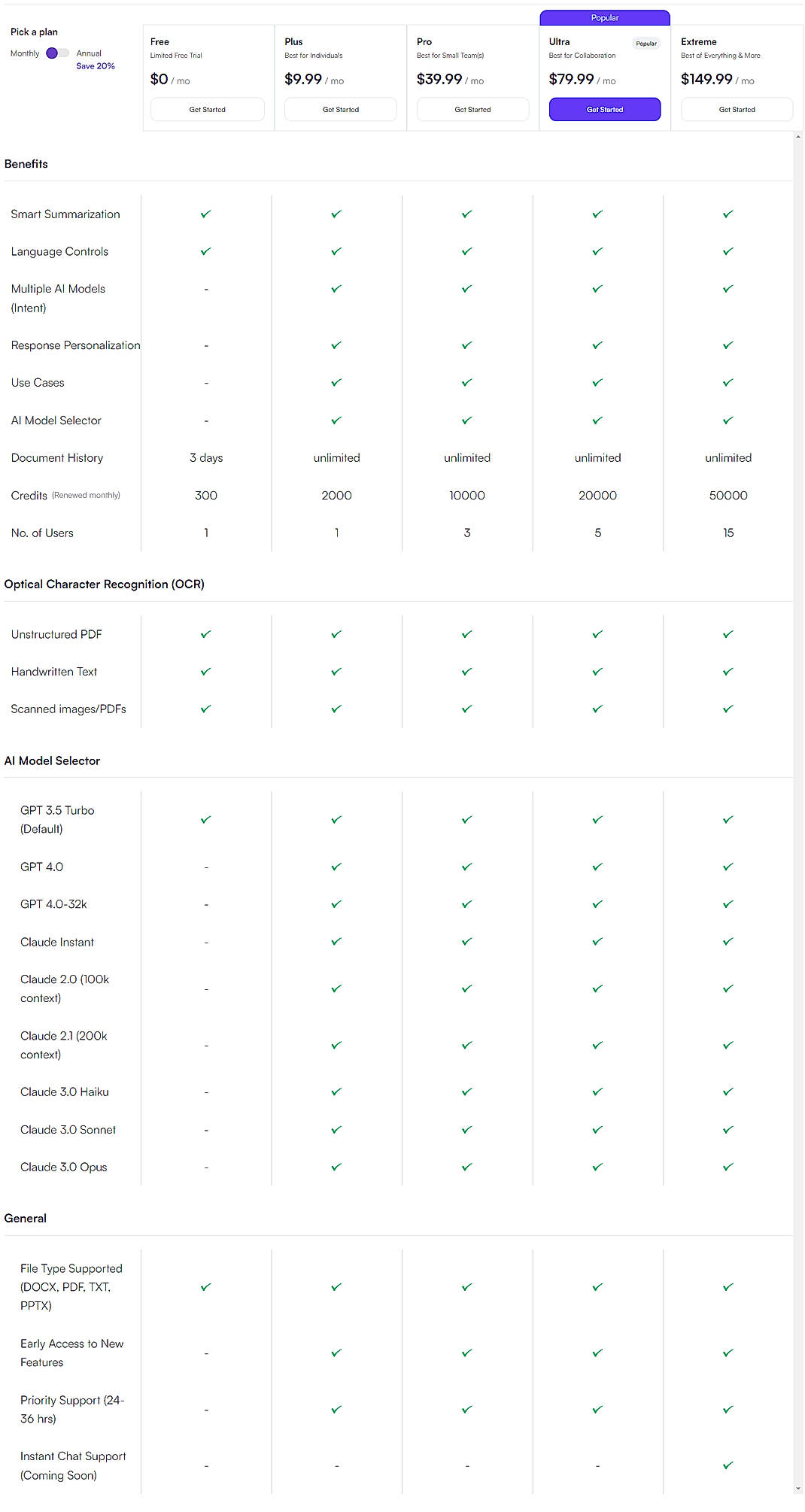Screen dimensions: 805x1512
Task: Click Get Started on the Extreme plan
Action: point(737,109)
